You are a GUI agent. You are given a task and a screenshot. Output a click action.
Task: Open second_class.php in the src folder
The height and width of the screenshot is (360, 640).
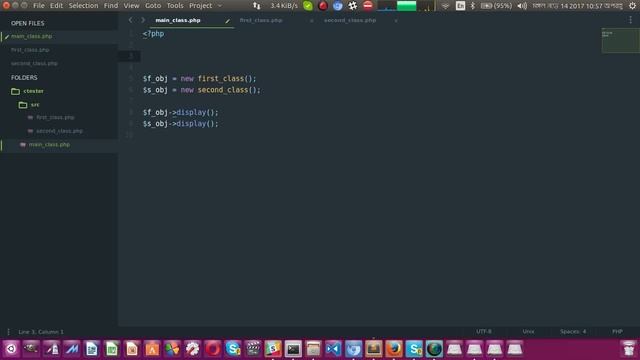[x=59, y=131]
